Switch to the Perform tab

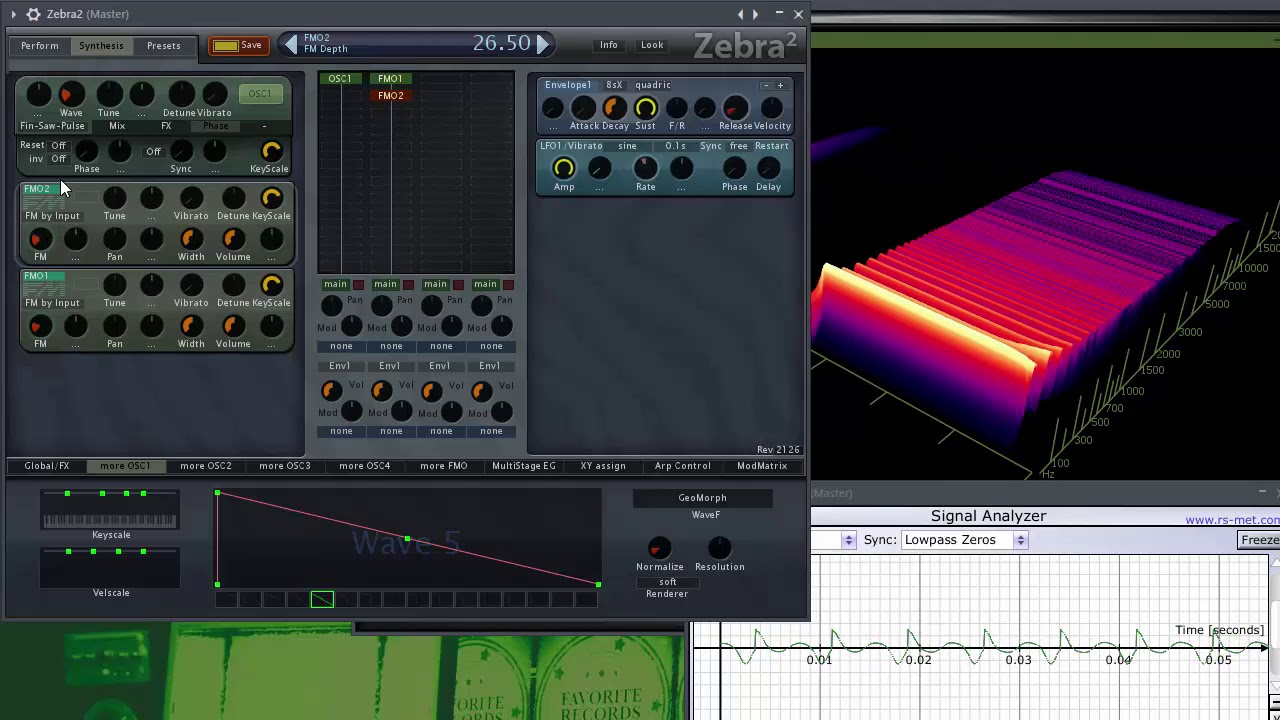click(x=40, y=46)
